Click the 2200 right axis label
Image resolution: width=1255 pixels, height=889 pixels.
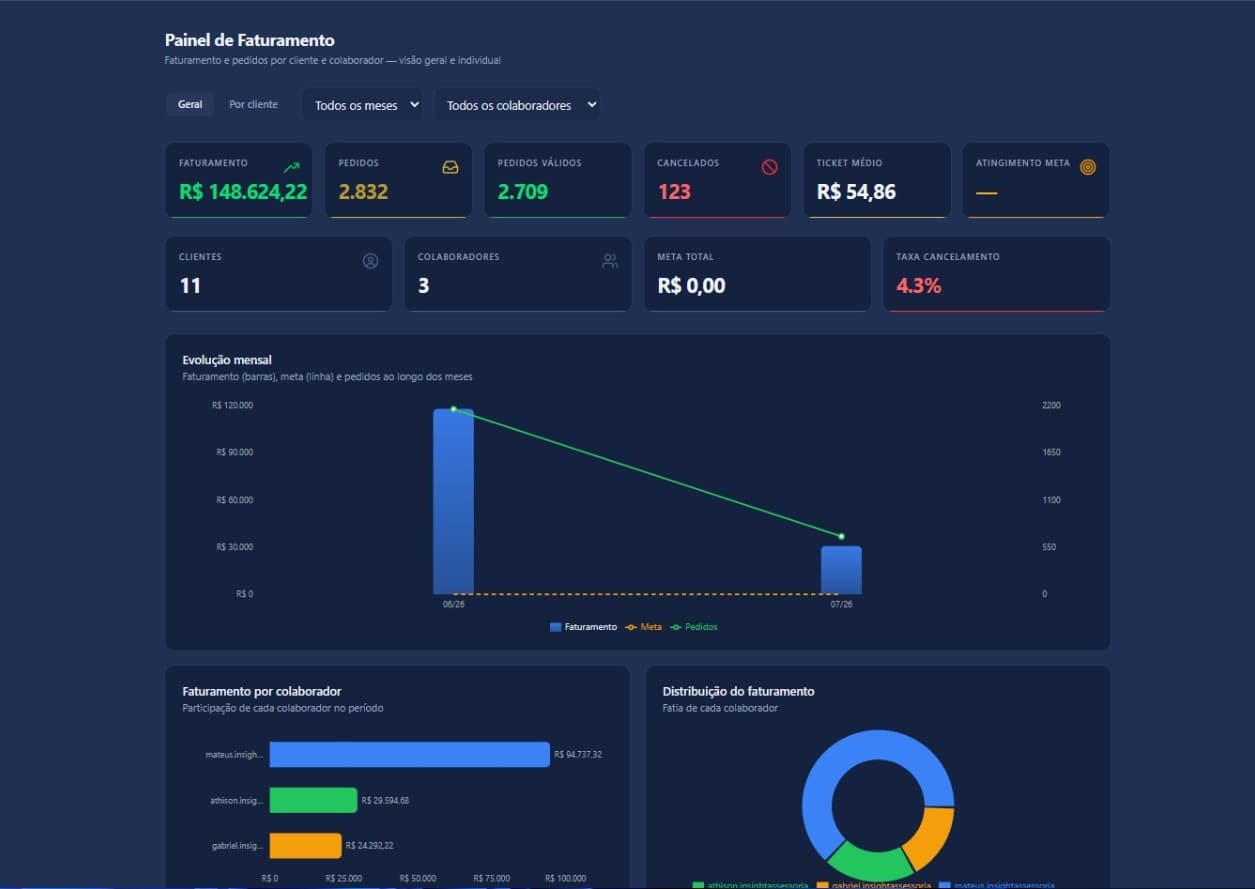coord(1051,405)
